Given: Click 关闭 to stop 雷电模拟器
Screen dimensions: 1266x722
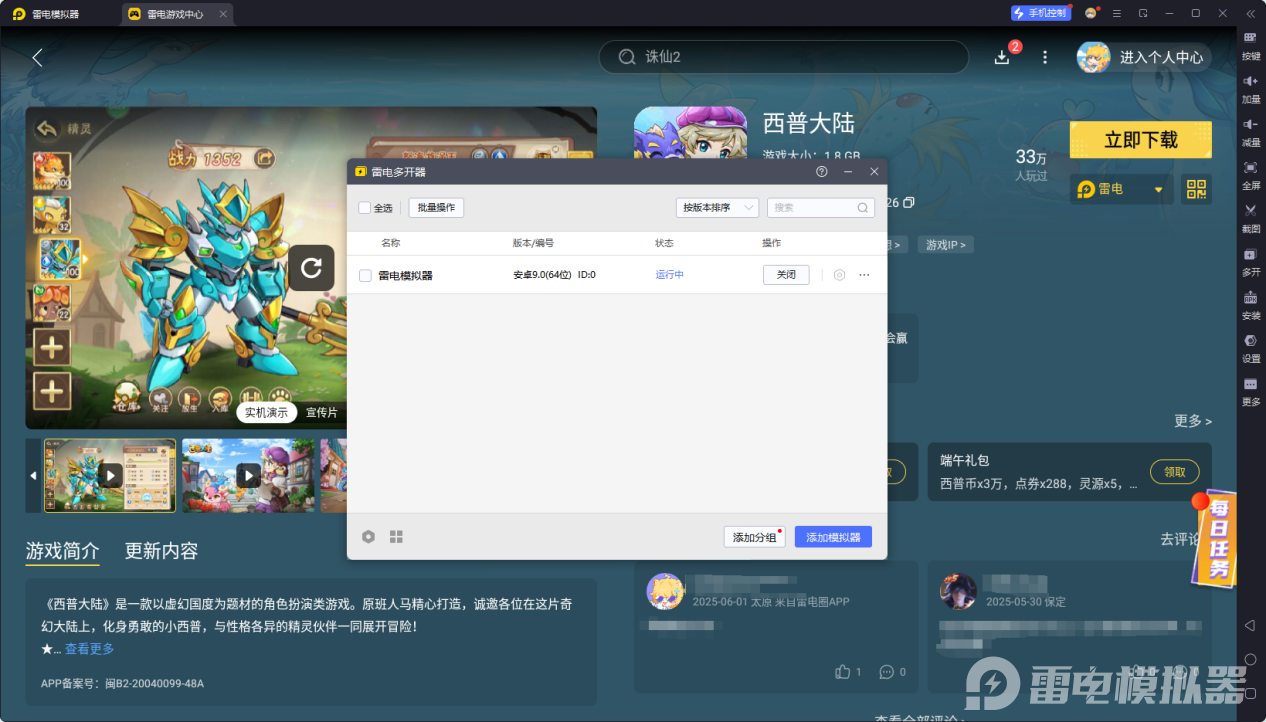Looking at the screenshot, I should (786, 275).
